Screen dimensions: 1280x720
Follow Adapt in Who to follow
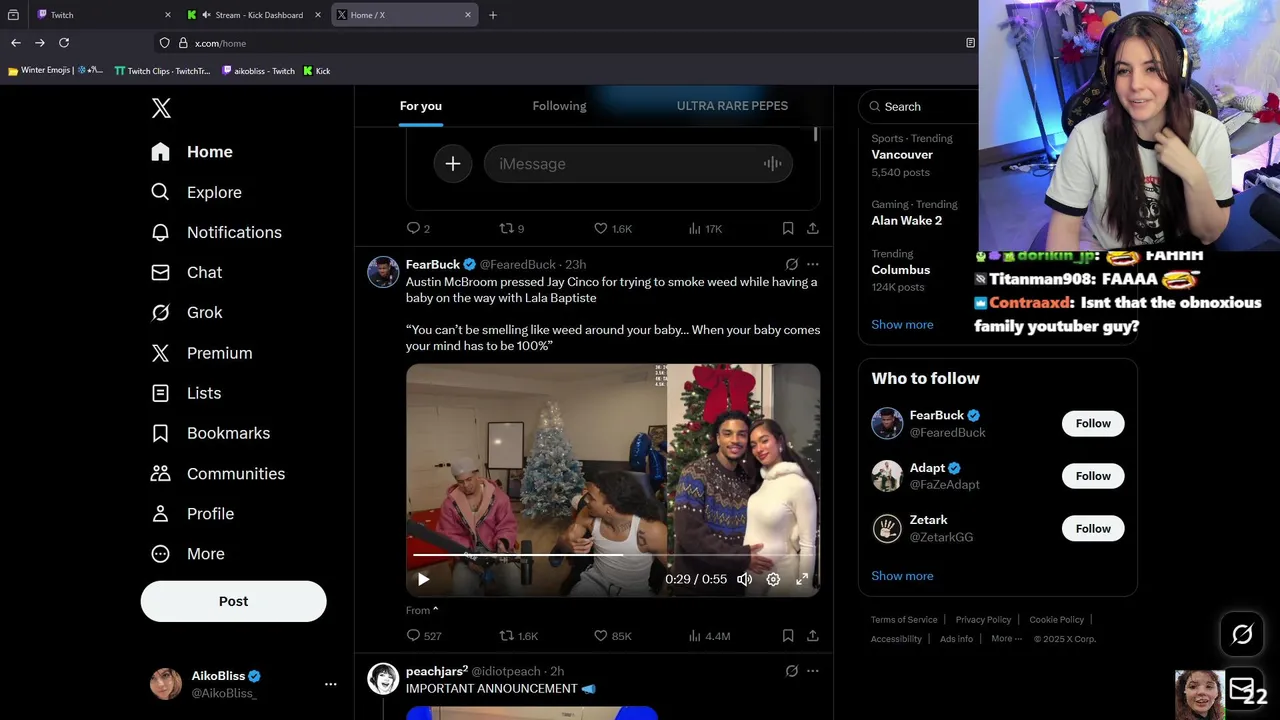pyautogui.click(x=1093, y=476)
